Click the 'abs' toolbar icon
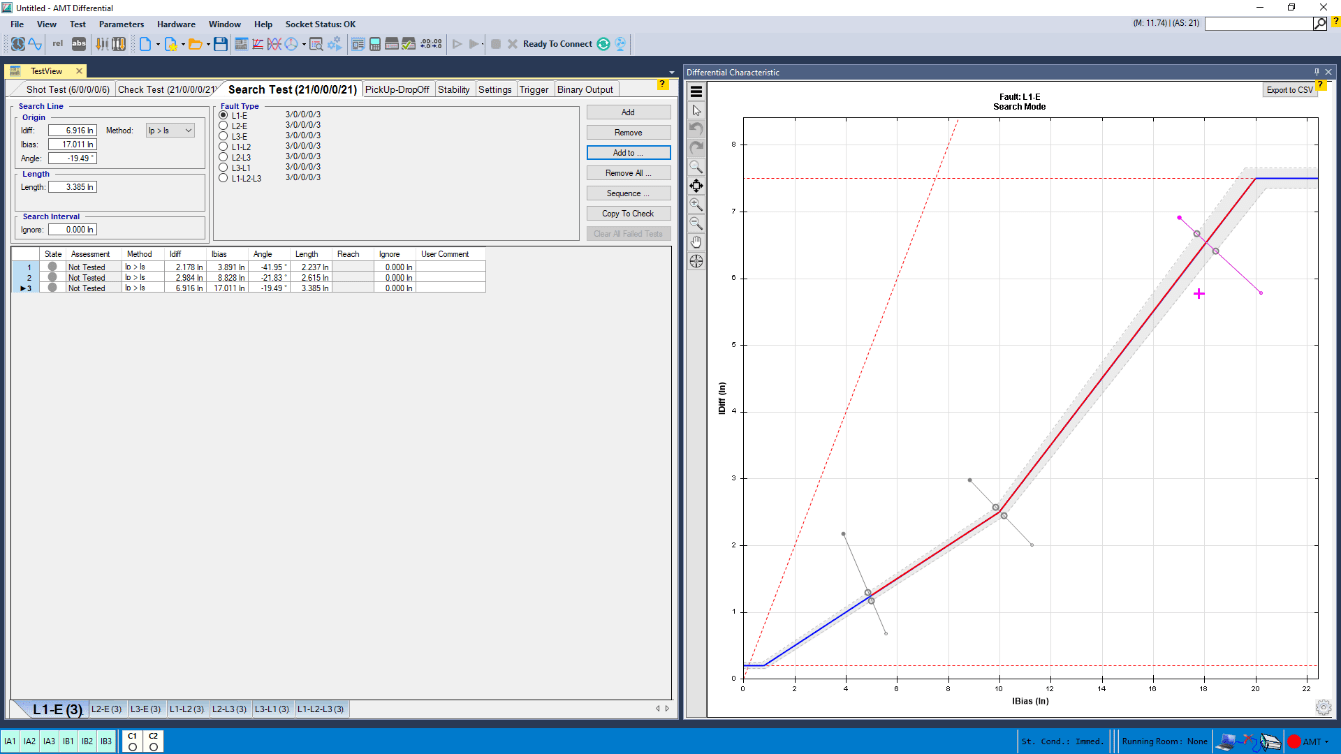This screenshot has height=754, width=1341. [78, 44]
